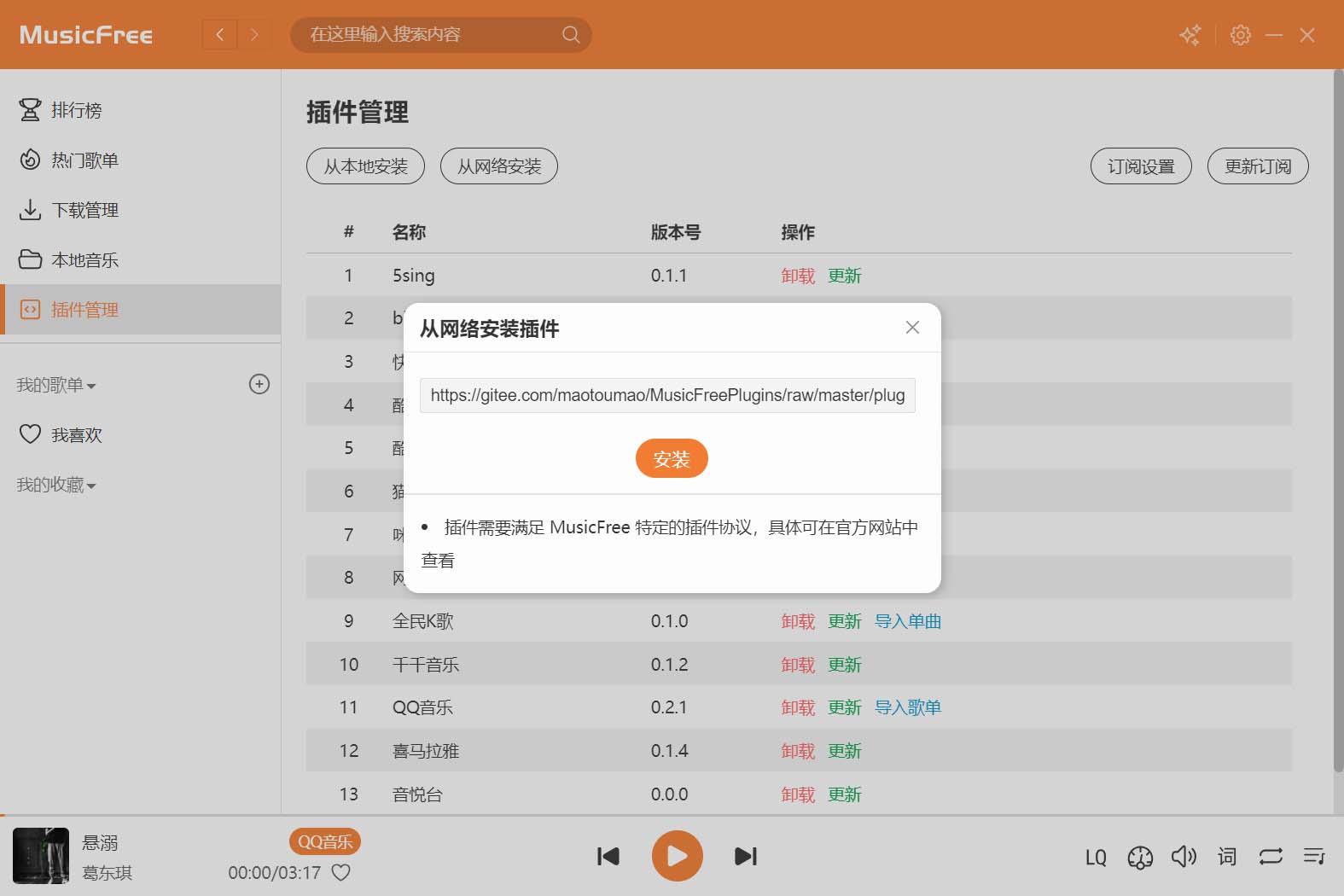1344x896 pixels.
Task: Like the current song with heart icon
Action: (x=340, y=872)
